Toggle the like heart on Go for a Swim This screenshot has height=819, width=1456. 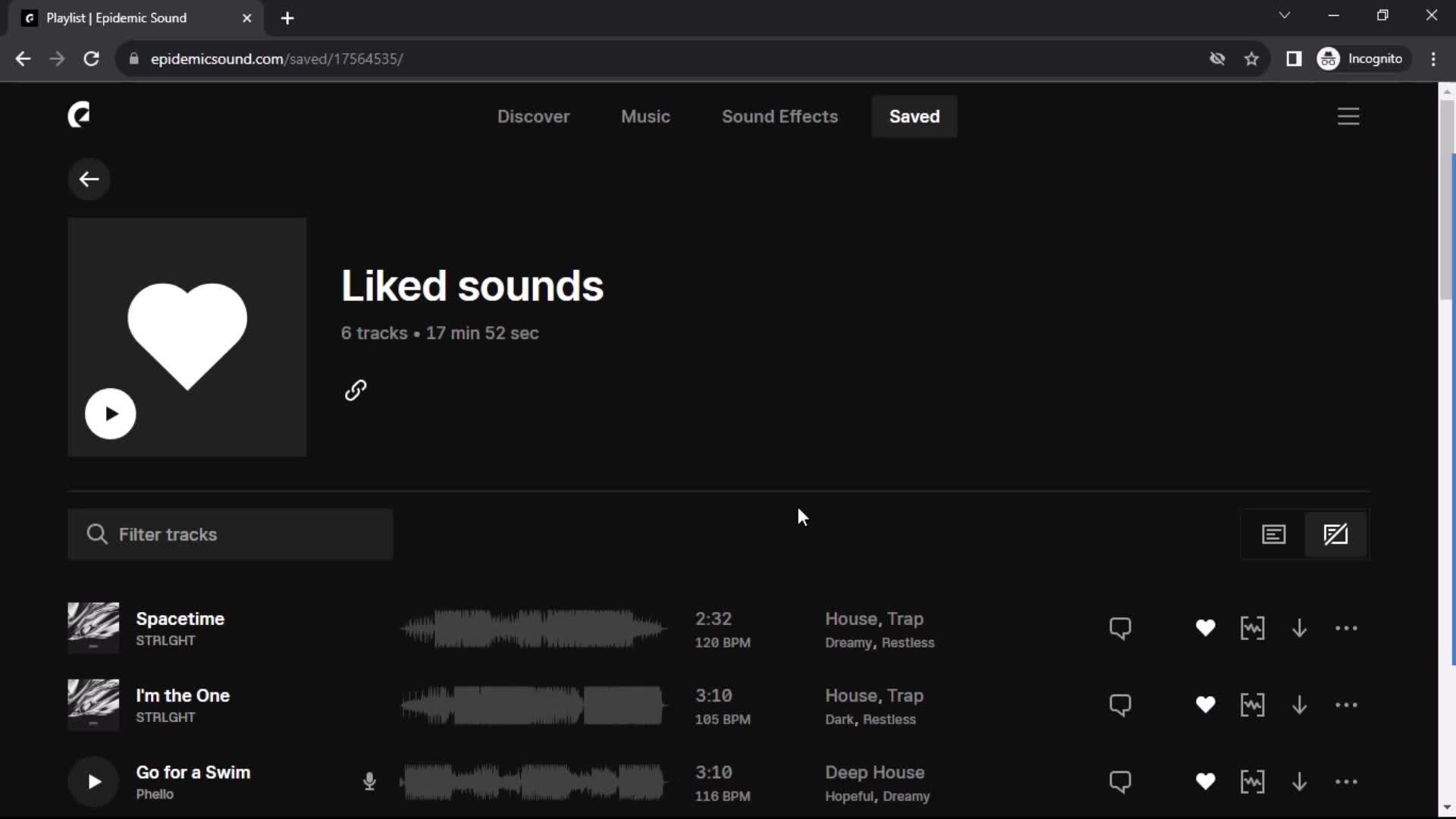tap(1206, 780)
